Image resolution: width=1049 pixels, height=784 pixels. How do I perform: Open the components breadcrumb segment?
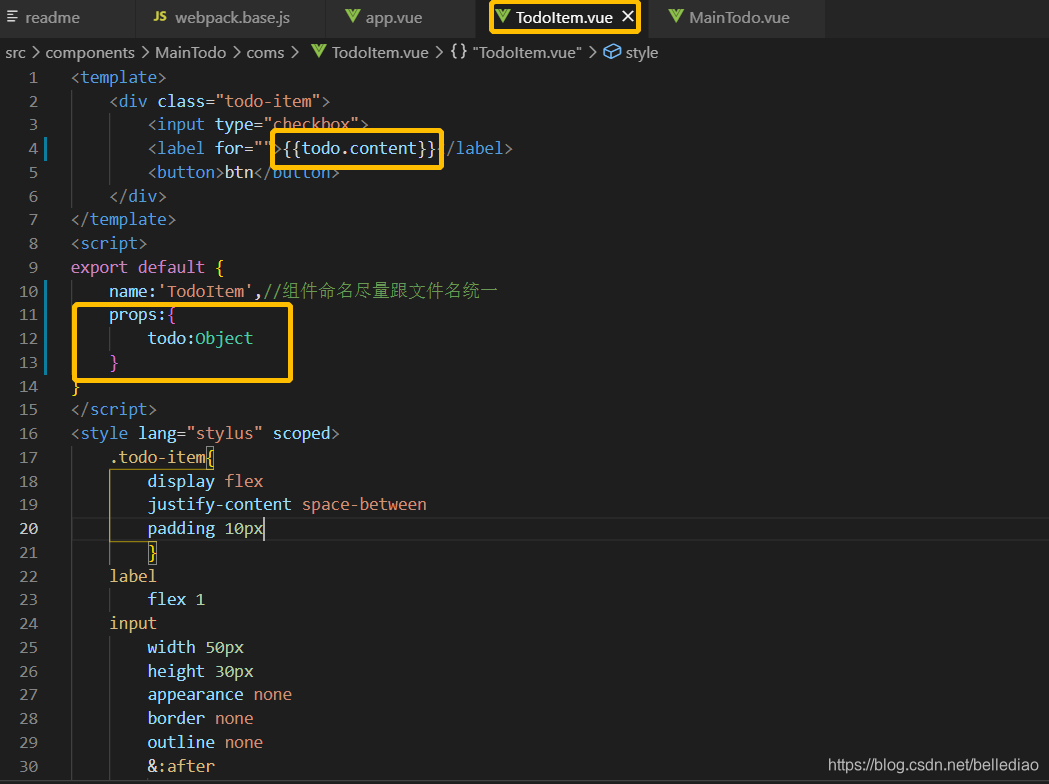coord(90,53)
